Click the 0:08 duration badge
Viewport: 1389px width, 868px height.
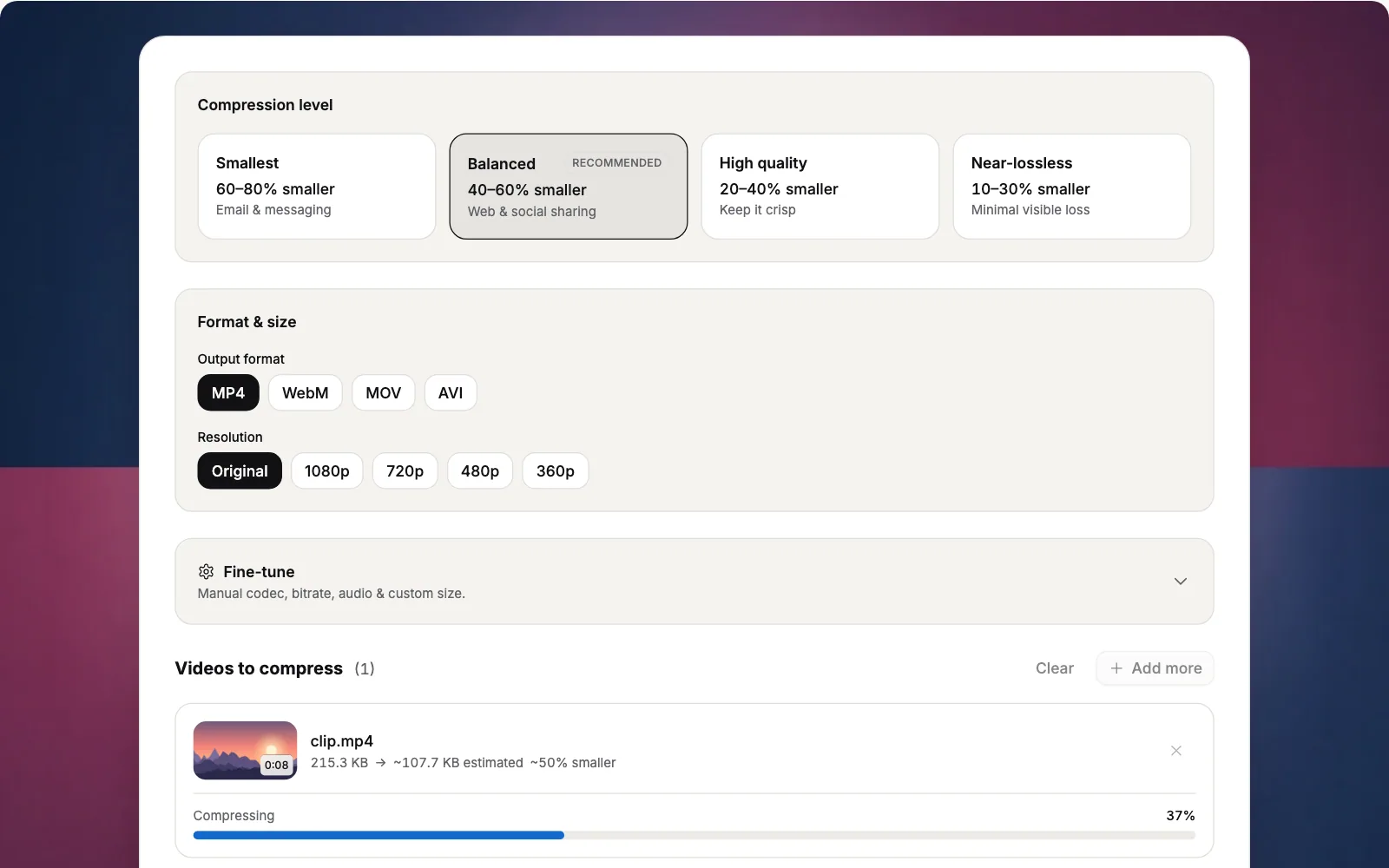click(x=277, y=765)
